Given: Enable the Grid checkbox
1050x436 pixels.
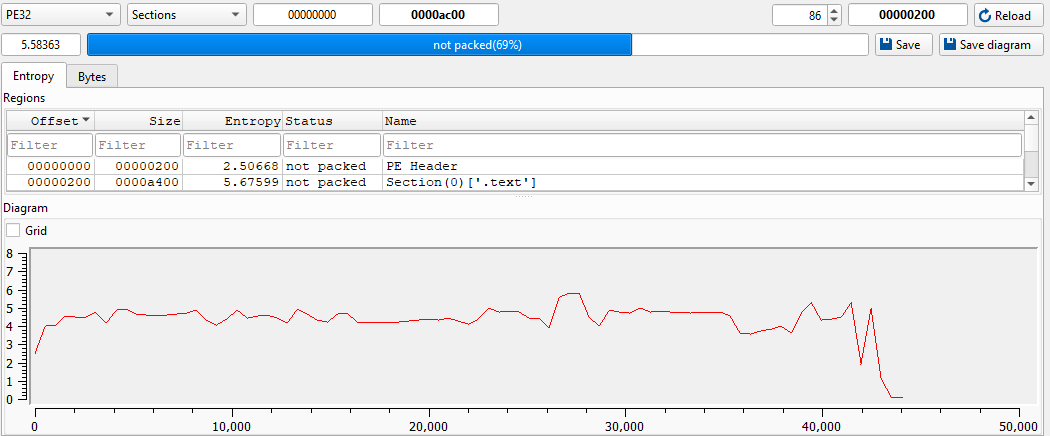Looking at the screenshot, I should [13, 230].
